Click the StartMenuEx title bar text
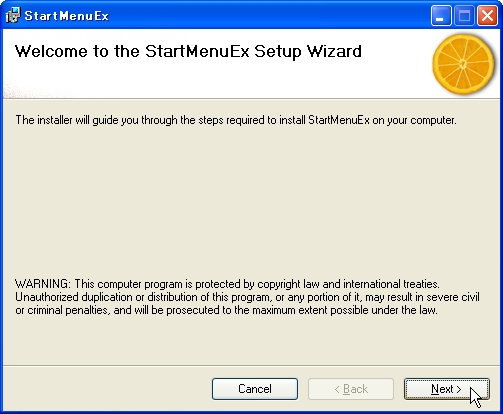The height and width of the screenshot is (414, 503). pos(67,16)
